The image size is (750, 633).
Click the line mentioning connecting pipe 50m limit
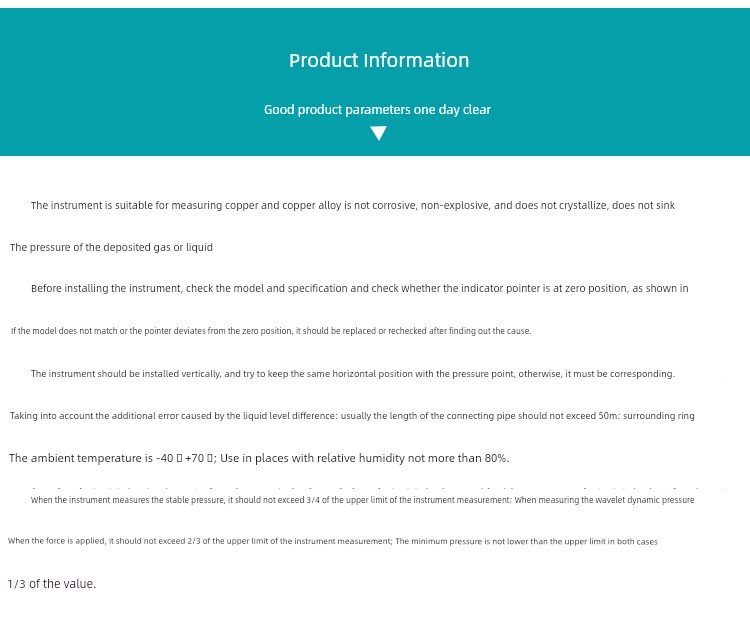click(352, 416)
